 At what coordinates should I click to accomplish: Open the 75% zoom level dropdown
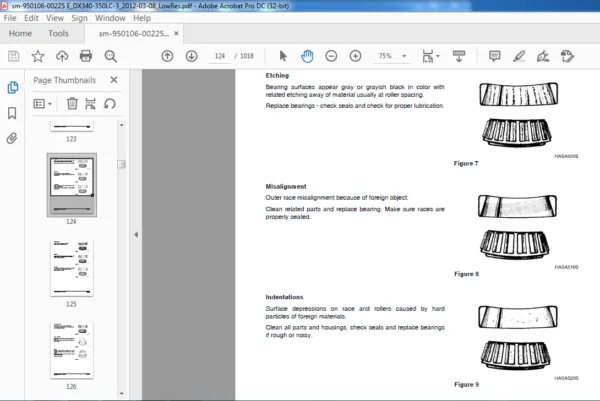pos(392,56)
